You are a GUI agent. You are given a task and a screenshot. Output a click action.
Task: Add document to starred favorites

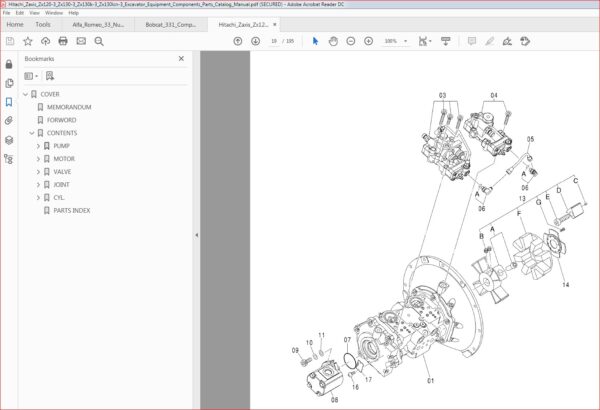coord(28,41)
